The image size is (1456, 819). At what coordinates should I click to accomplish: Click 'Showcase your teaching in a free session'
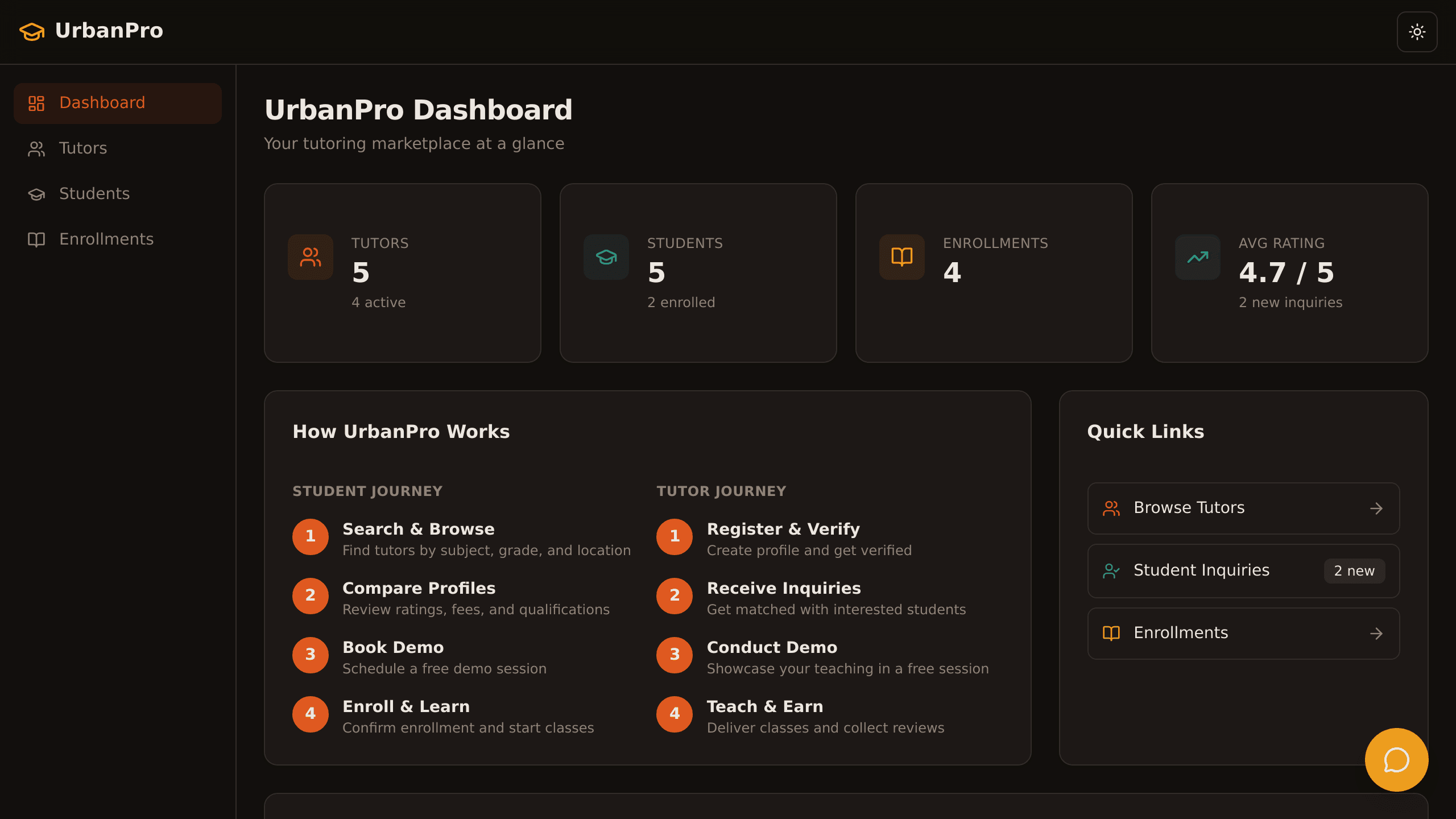point(847,669)
